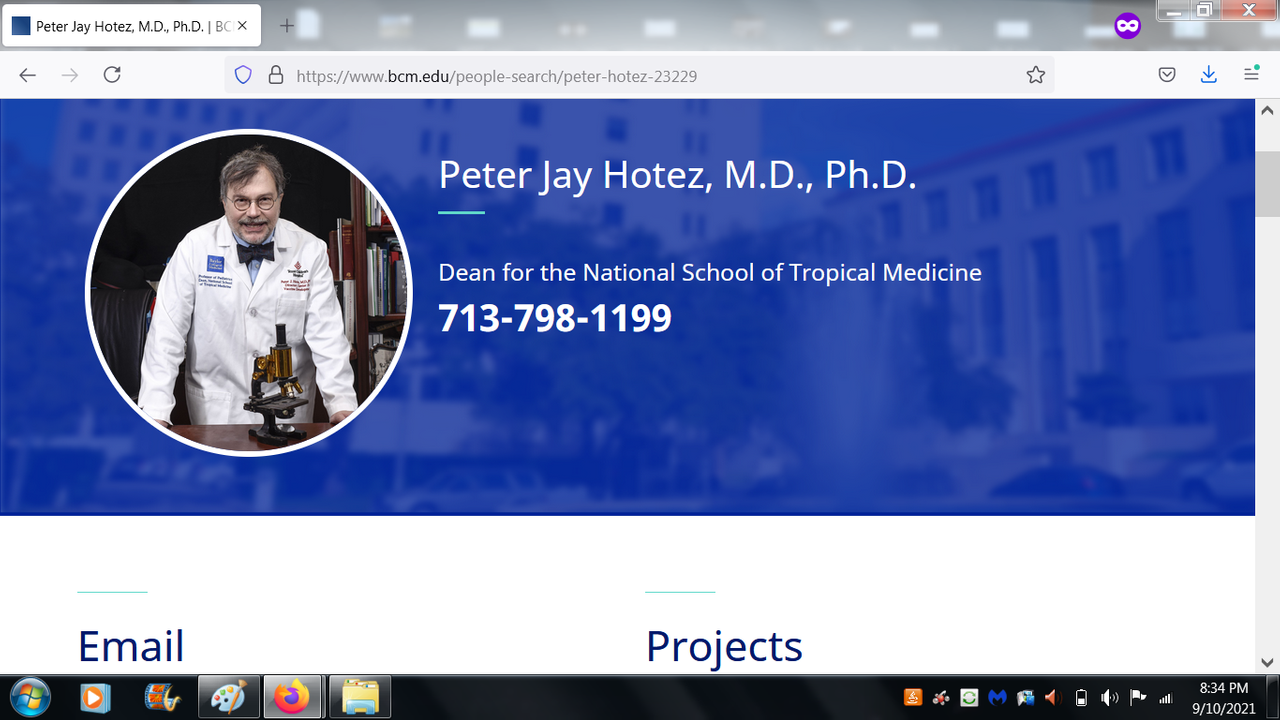Open Paint from the taskbar
This screenshot has width=1280, height=720.
tap(228, 697)
